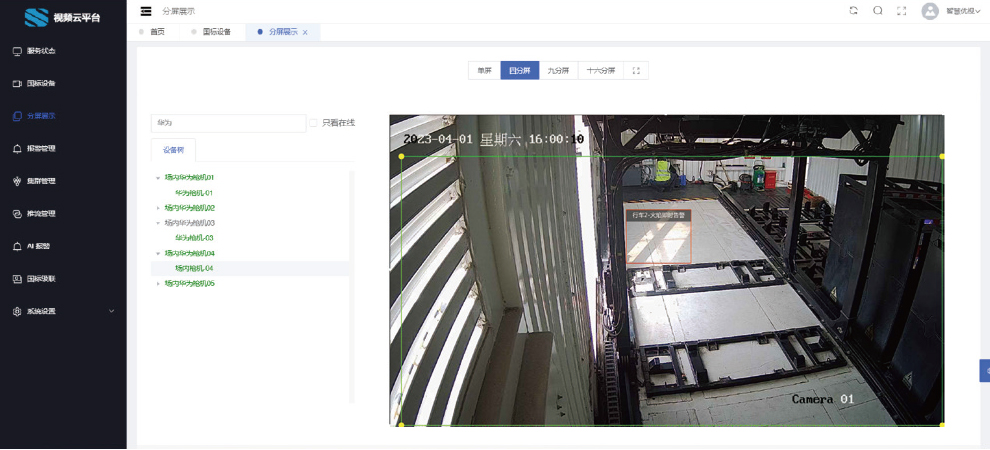Open 服务状态 in the sidebar

(41, 51)
